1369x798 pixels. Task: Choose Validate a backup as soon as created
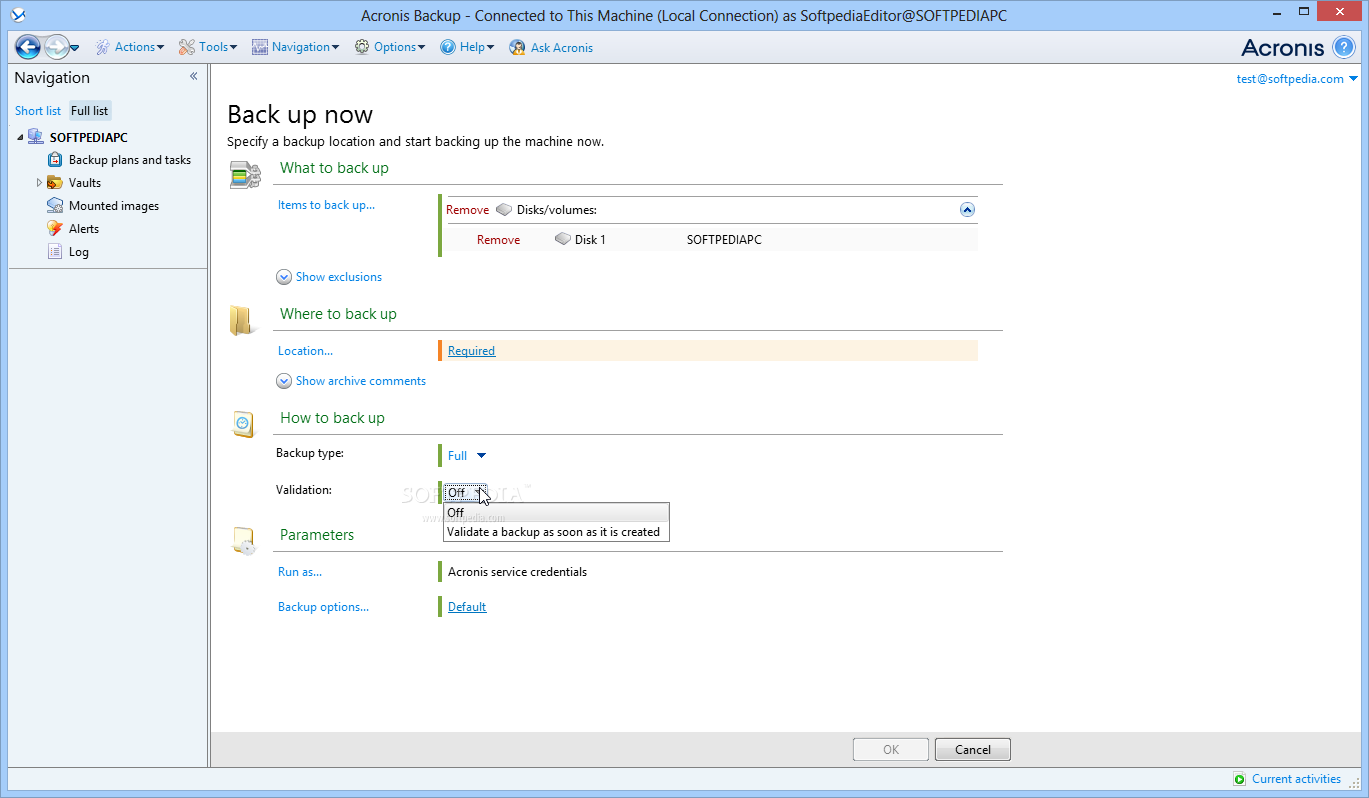tap(556, 532)
